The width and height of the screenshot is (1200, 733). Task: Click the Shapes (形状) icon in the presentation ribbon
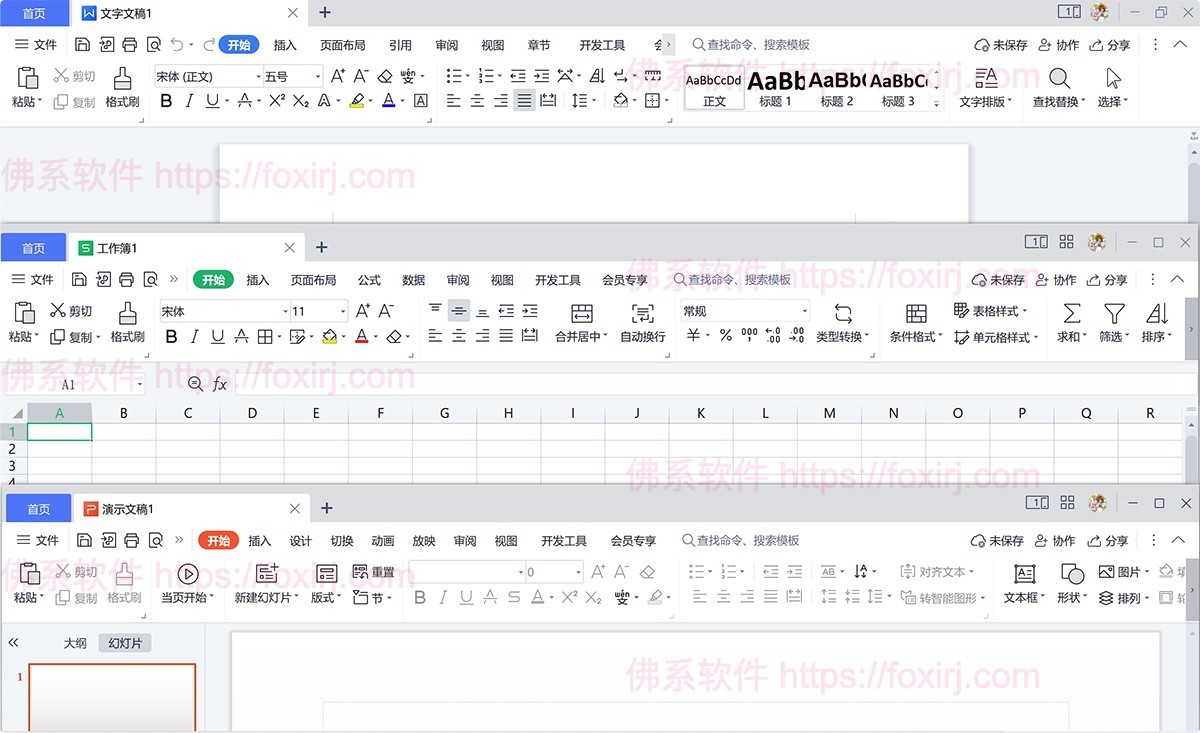(1070, 585)
